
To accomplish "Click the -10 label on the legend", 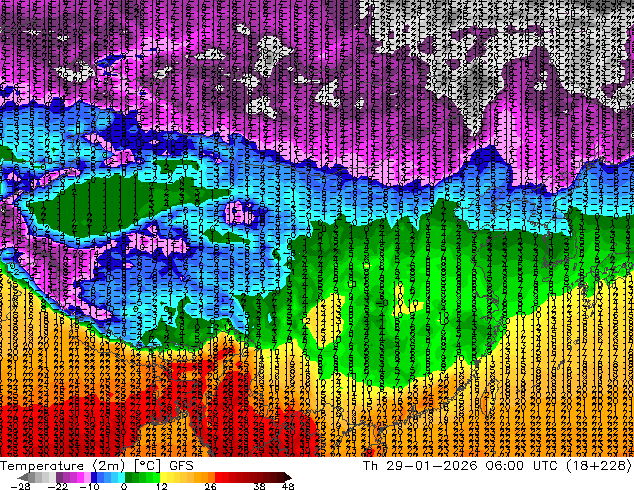I will [89, 486].
